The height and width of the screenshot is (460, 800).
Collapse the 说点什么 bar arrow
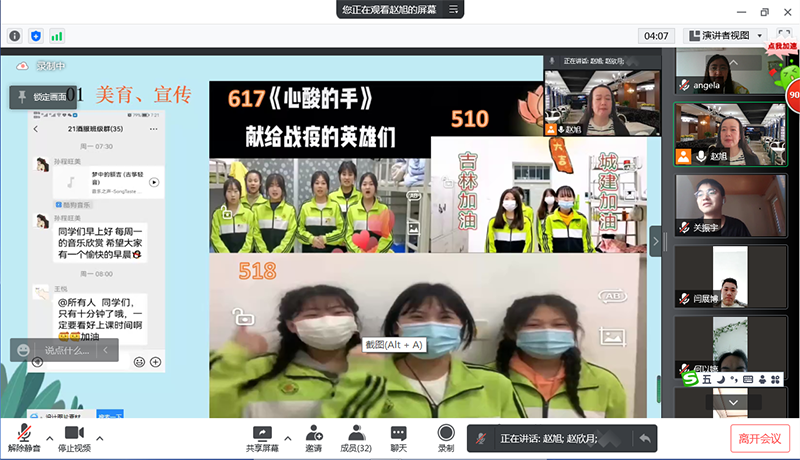pyautogui.click(x=106, y=350)
